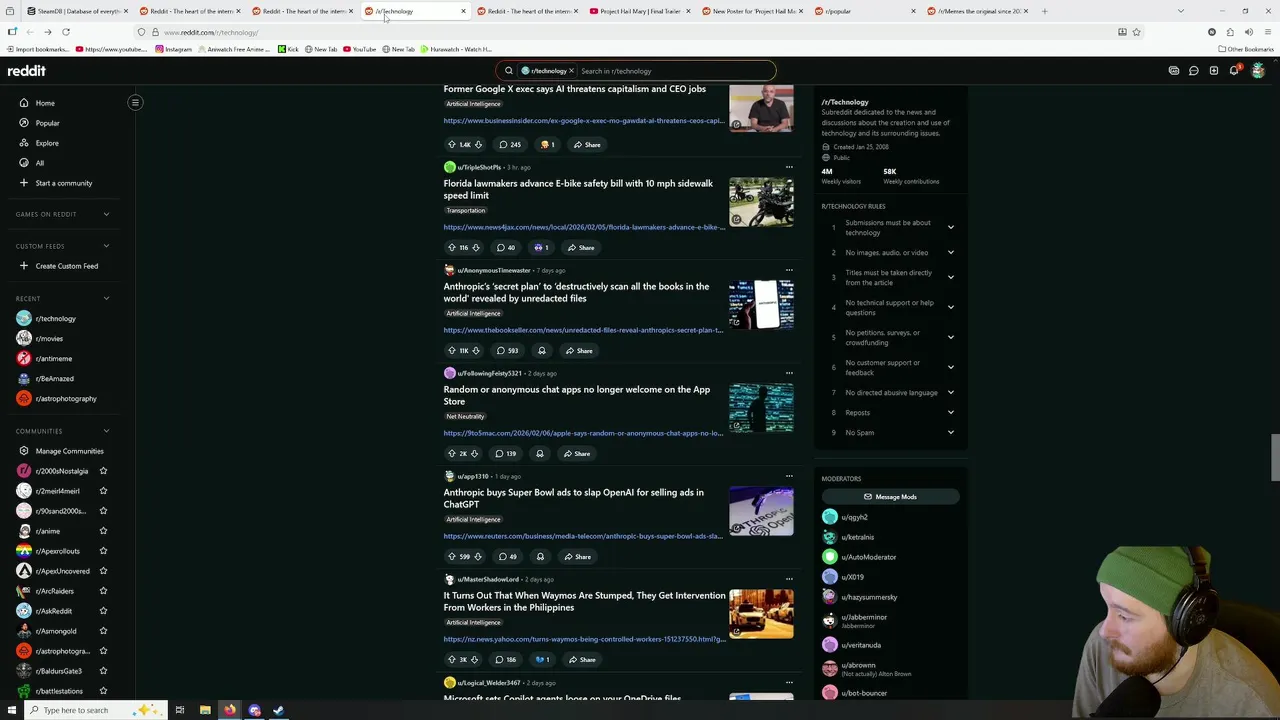
Task: Collapse the Custom Feeds section
Action: coord(106,246)
